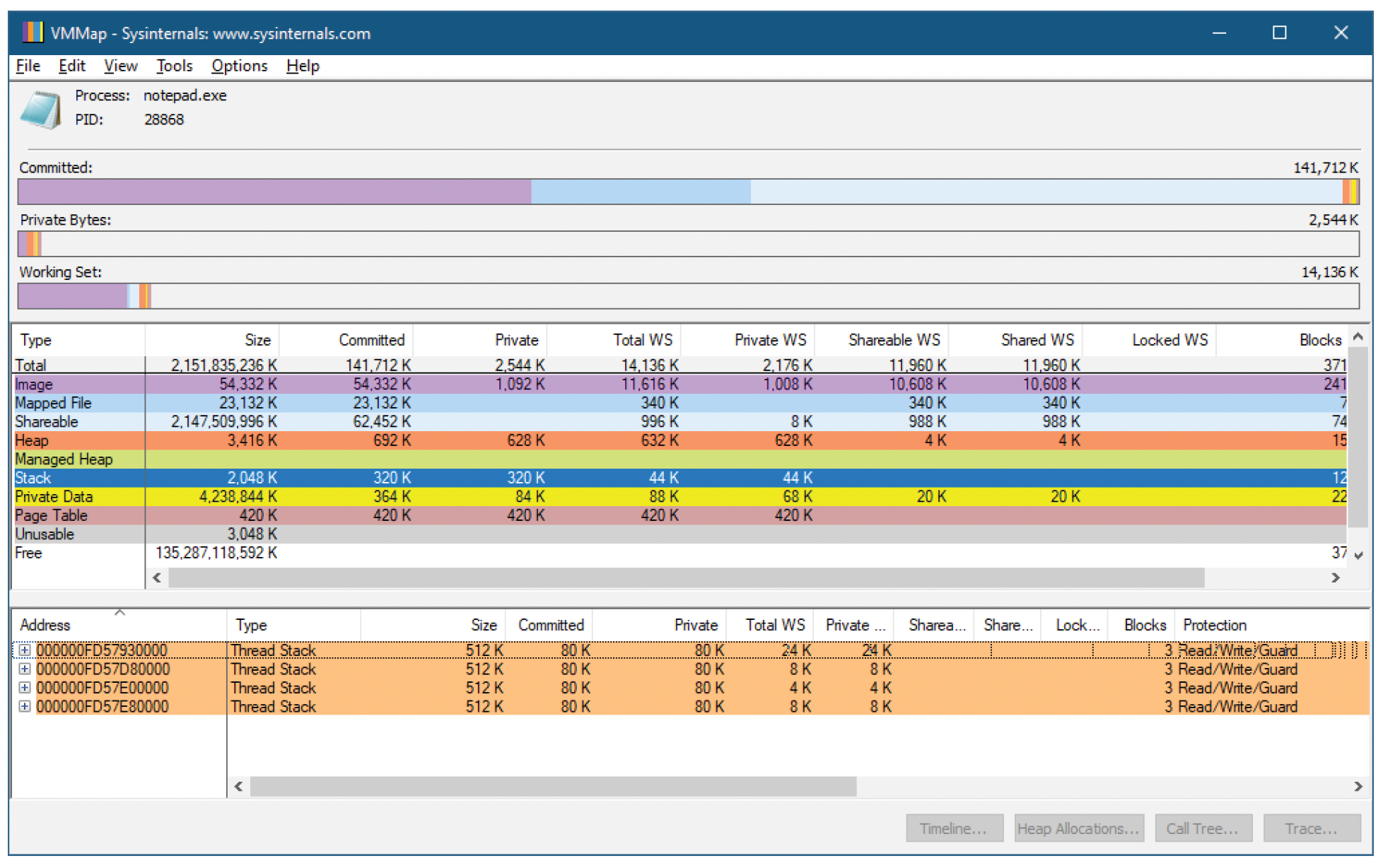Click the Committed memory usage bar
The width and height of the screenshot is (1383, 868).
pyautogui.click(x=688, y=192)
